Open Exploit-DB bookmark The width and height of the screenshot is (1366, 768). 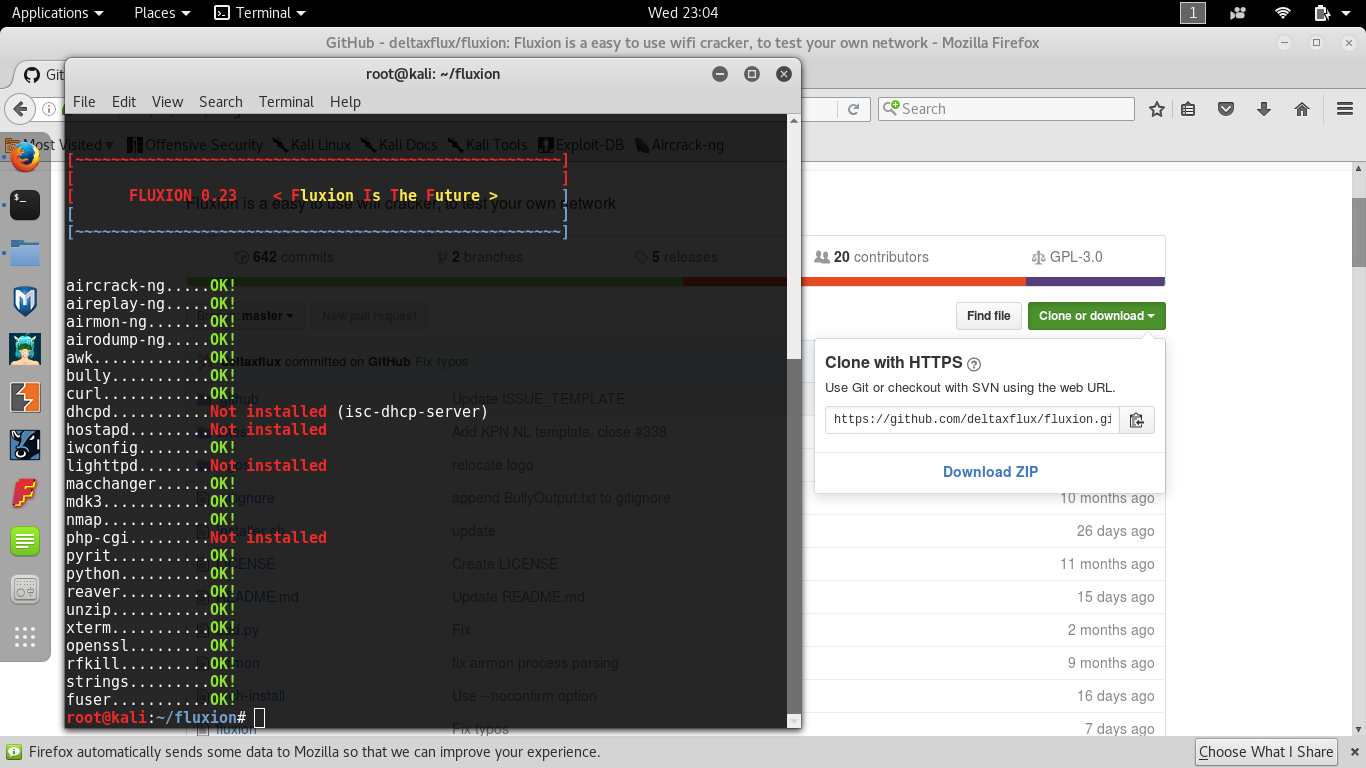click(581, 145)
